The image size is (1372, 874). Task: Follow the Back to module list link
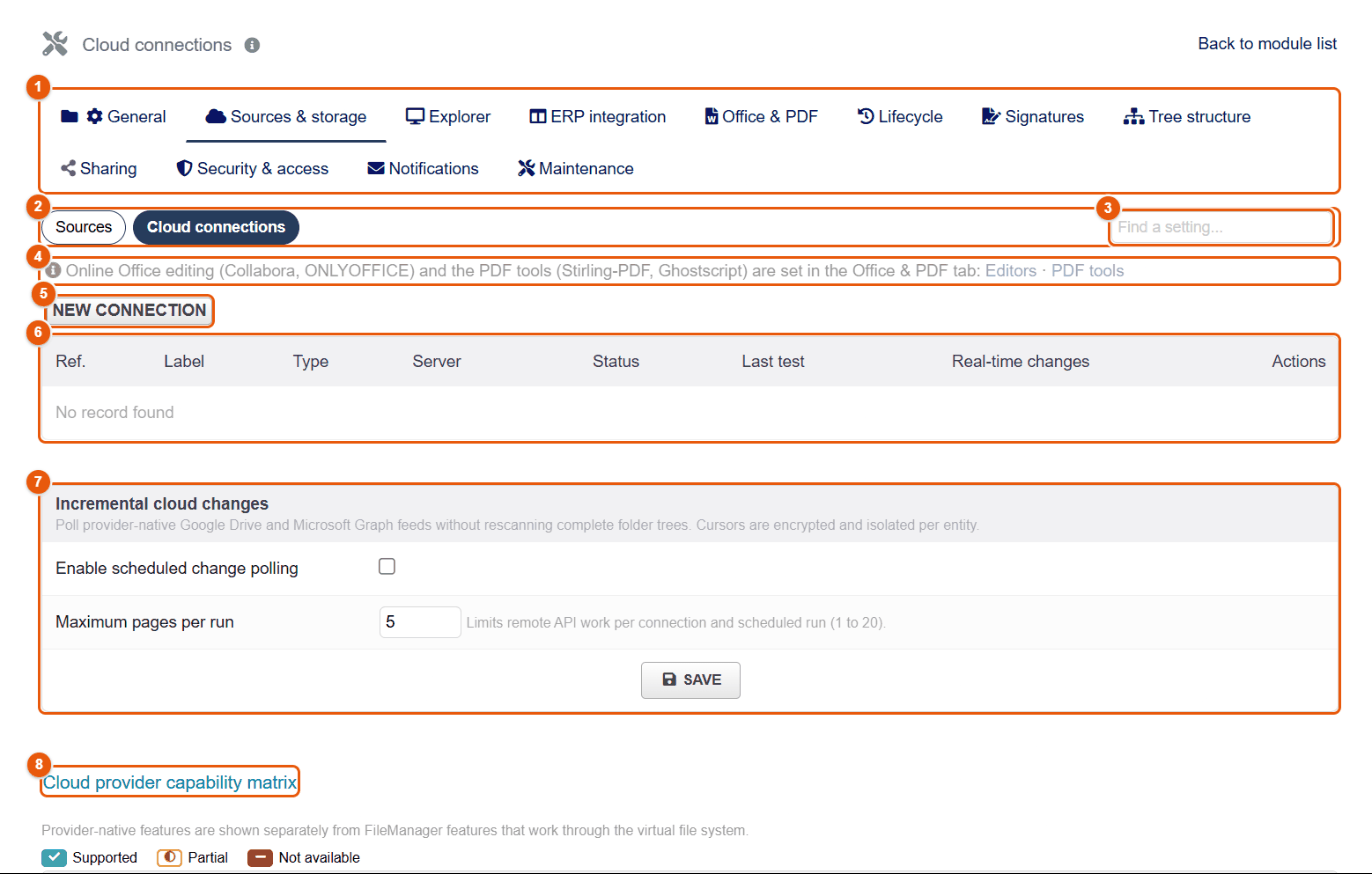click(1268, 44)
